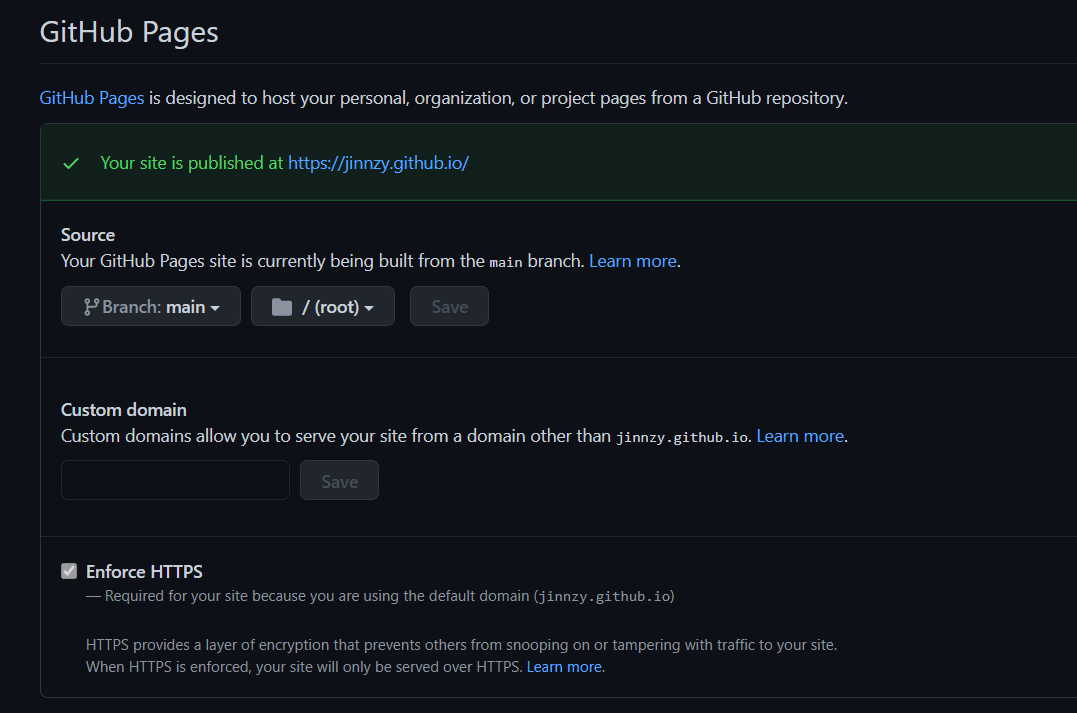Viewport: 1077px width, 713px height.
Task: Open Learn more link in Source section
Action: pyautogui.click(x=632, y=261)
